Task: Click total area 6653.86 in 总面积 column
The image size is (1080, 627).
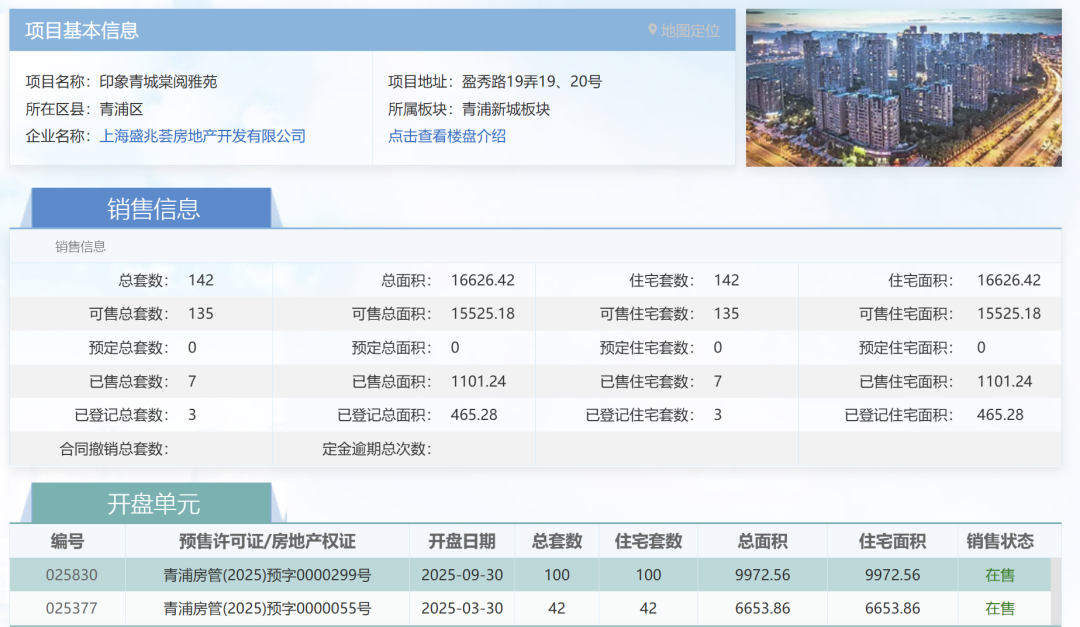Action: pos(762,609)
